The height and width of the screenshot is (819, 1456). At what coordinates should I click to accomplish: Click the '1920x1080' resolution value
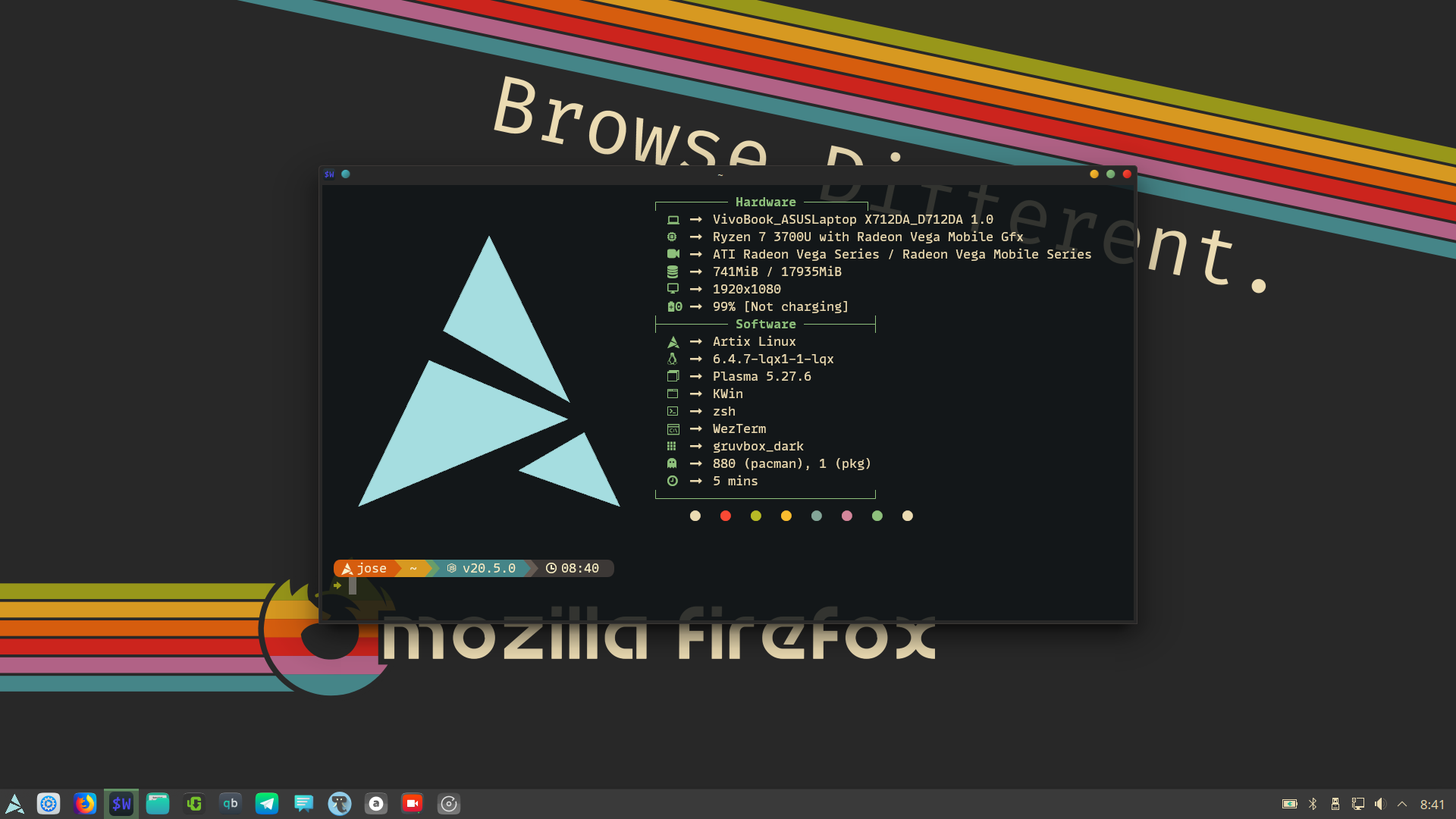point(747,290)
